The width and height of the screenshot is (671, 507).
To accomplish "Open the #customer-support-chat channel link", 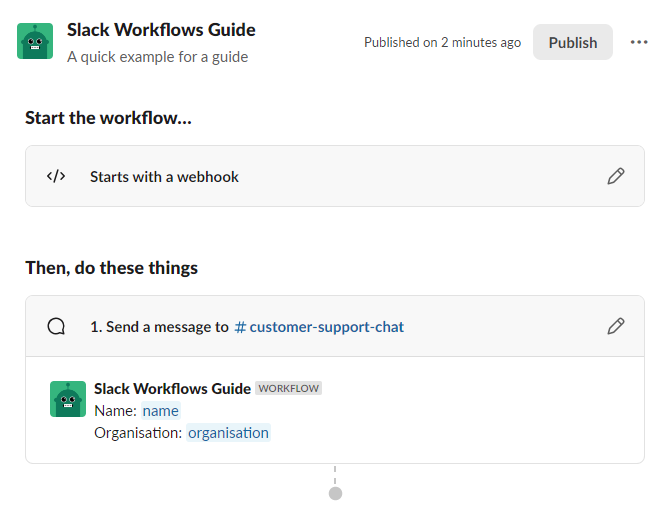I will pyautogui.click(x=319, y=327).
